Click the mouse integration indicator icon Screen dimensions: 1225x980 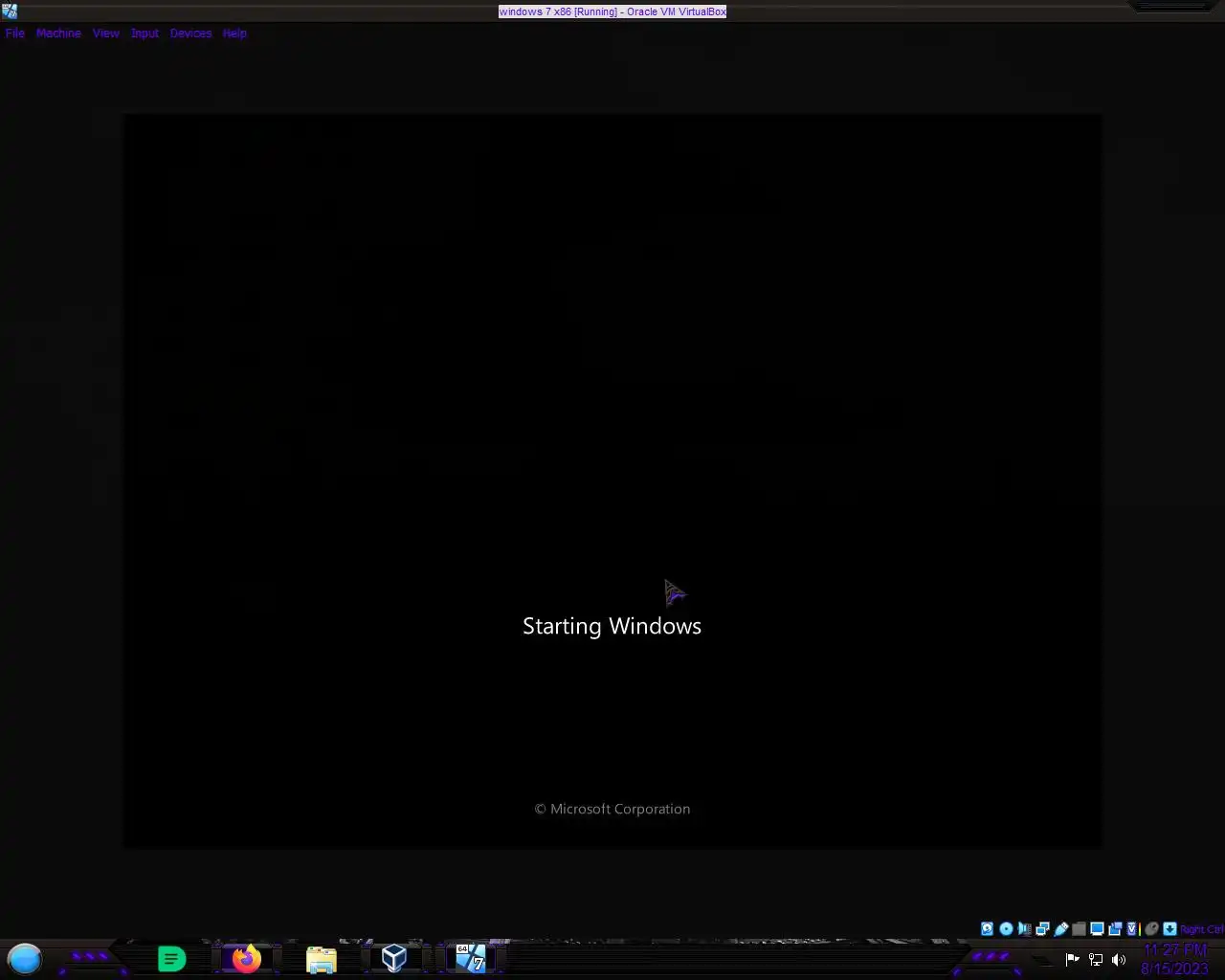(x=1151, y=928)
